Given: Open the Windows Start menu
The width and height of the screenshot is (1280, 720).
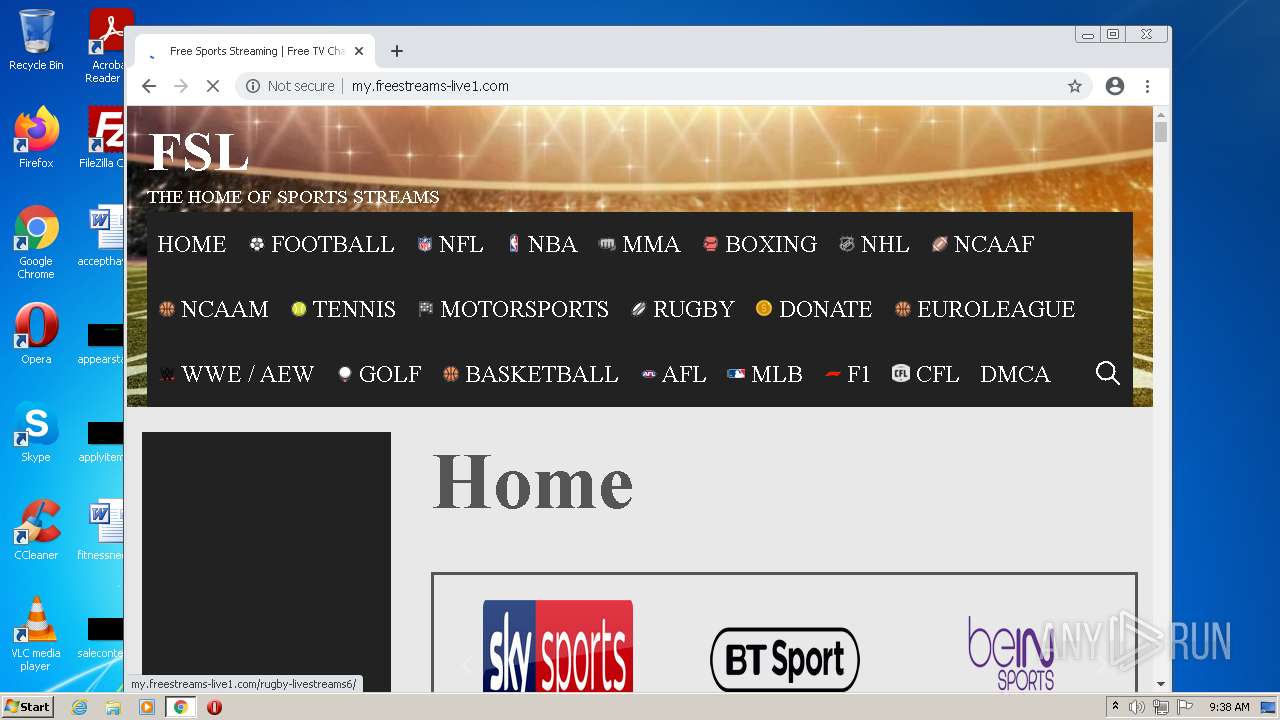Looking at the screenshot, I should pyautogui.click(x=28, y=707).
